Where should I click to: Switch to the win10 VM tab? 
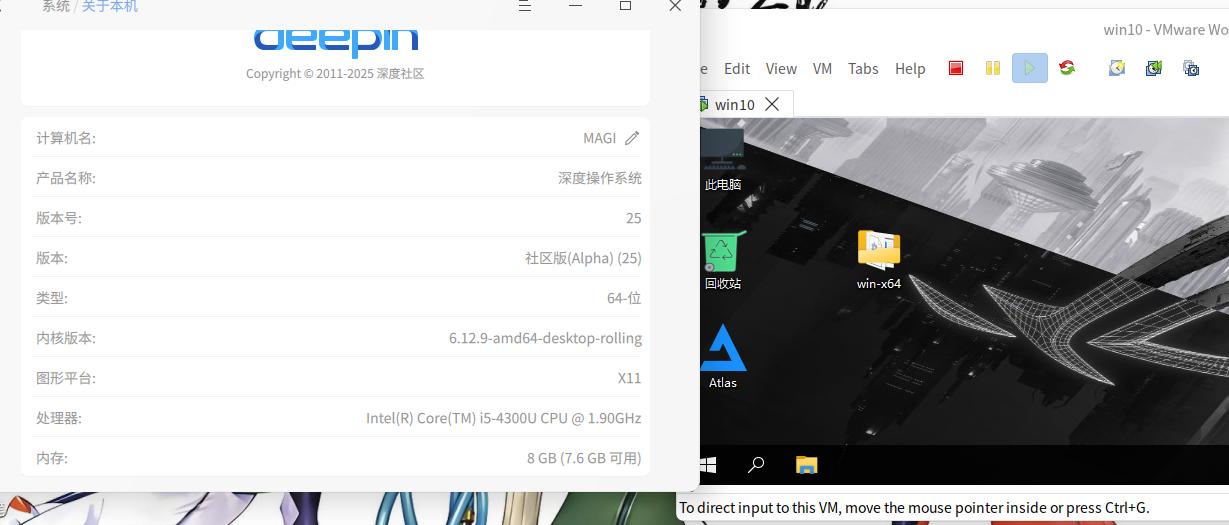[735, 104]
